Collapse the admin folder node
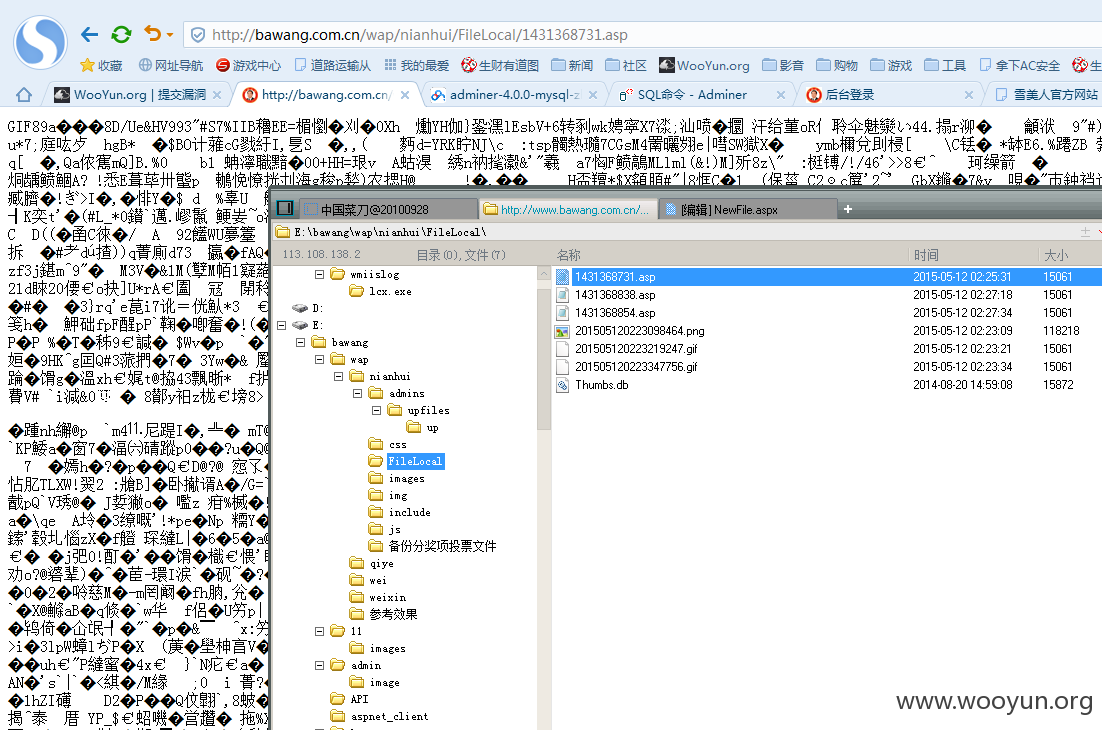This screenshot has height=730, width=1102. click(319, 665)
